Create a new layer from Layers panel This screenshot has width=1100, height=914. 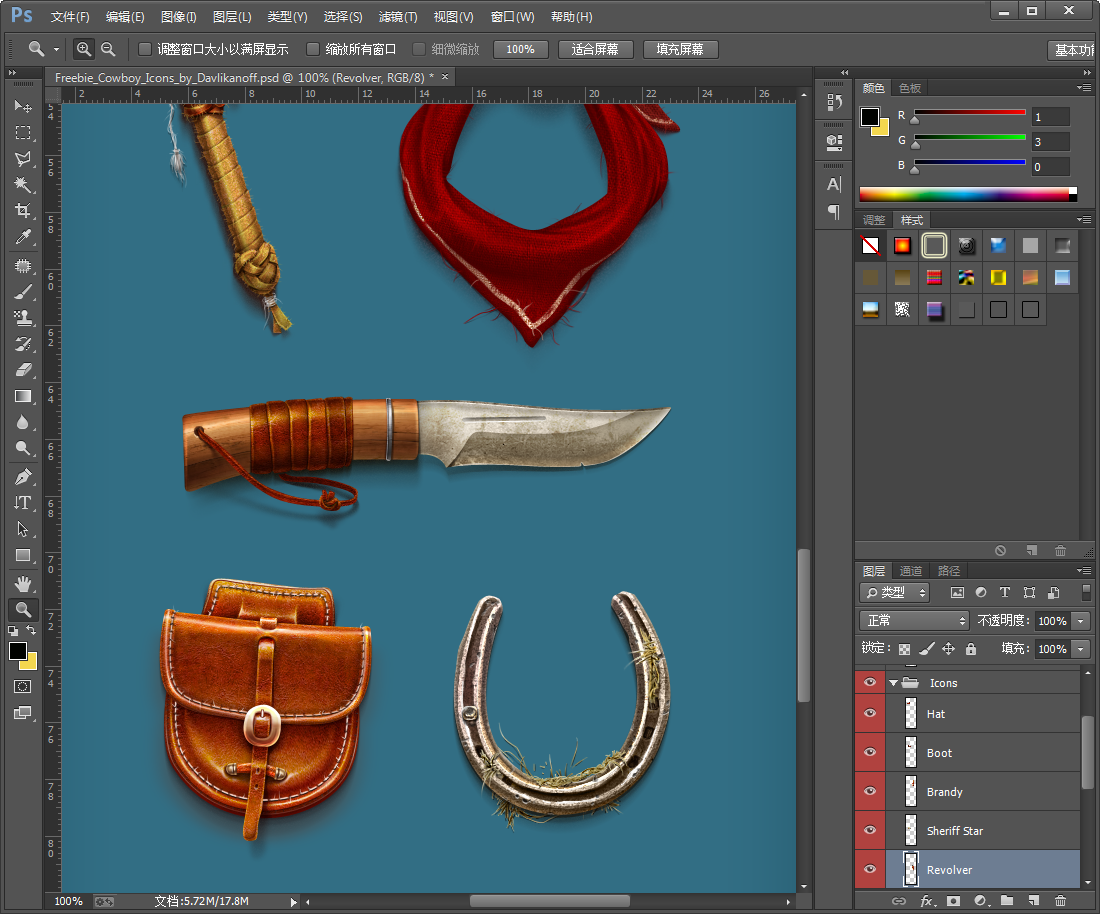[x=1033, y=901]
